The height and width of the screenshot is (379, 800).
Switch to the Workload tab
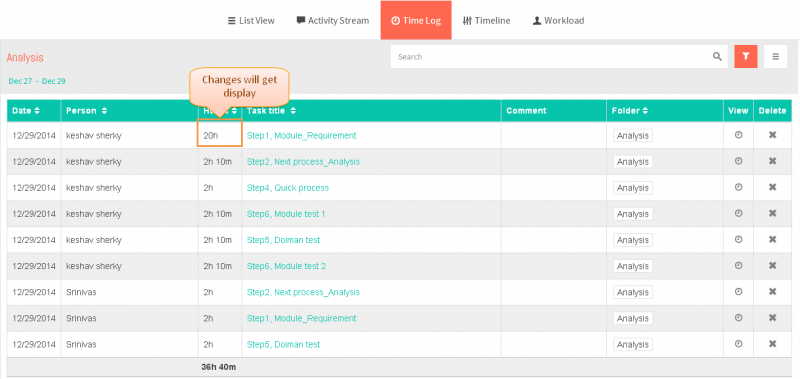(558, 21)
